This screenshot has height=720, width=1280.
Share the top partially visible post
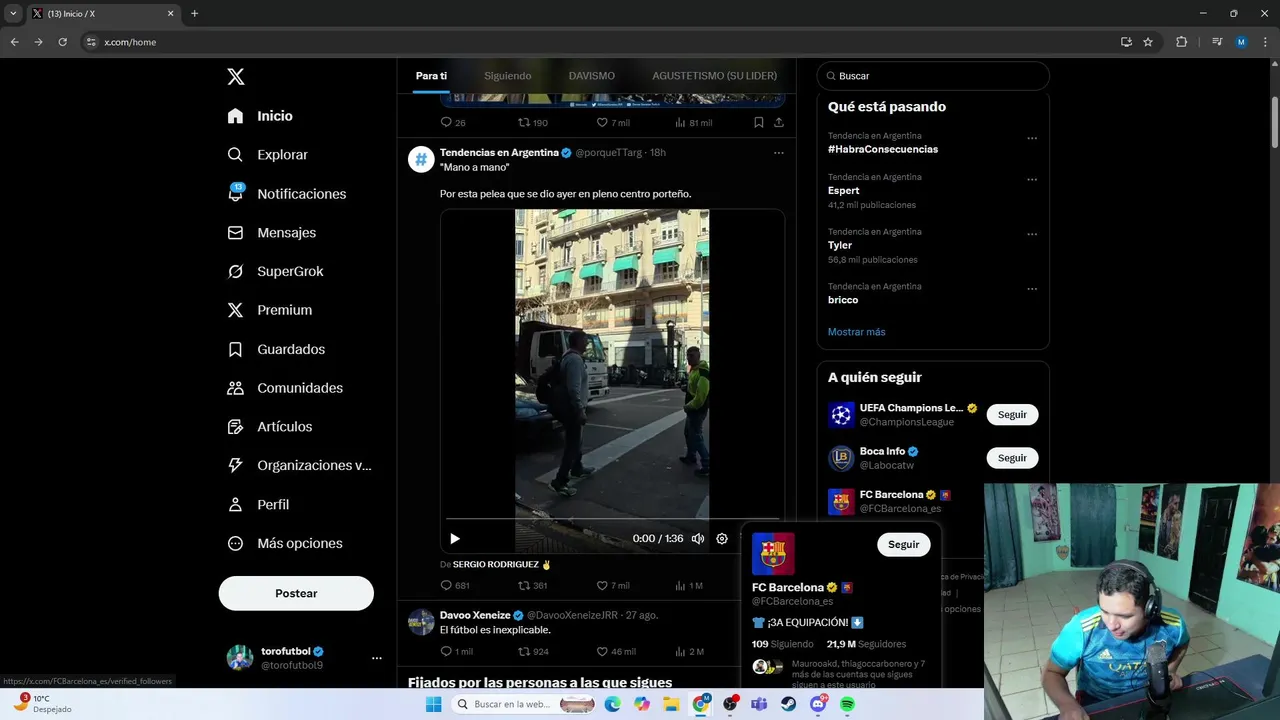coord(779,122)
